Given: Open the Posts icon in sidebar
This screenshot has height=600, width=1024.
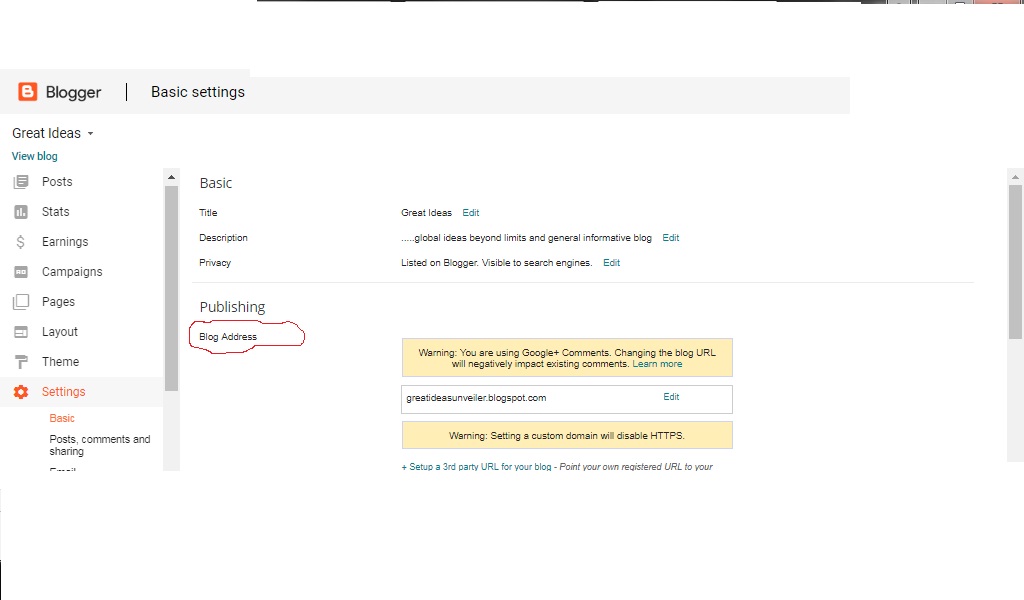Looking at the screenshot, I should tap(21, 182).
